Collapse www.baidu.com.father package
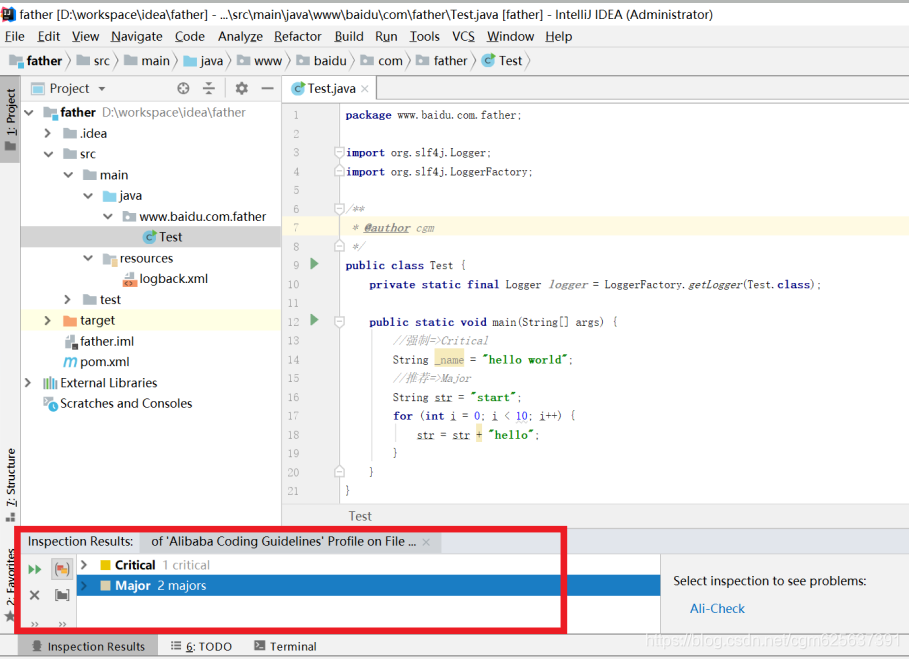The height and width of the screenshot is (659, 909). [108, 217]
